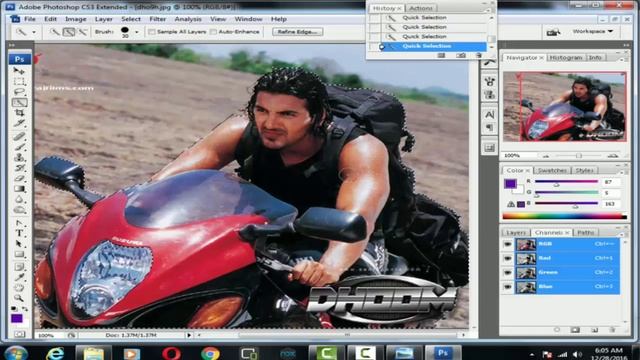This screenshot has width=640, height=360.
Task: Select the Zoom tool in toolbox
Action: [x=19, y=298]
